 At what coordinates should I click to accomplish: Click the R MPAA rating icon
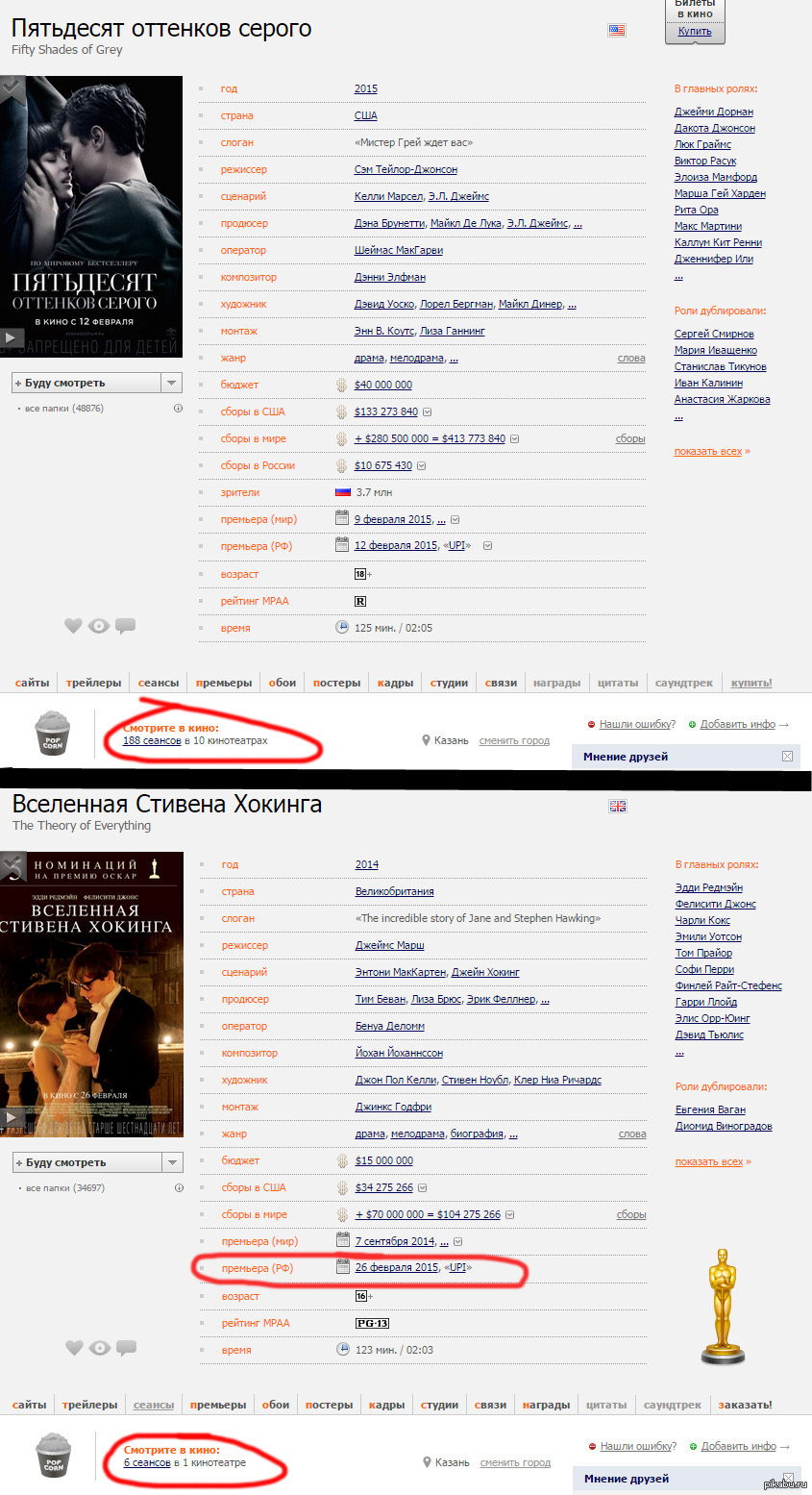pos(360,601)
